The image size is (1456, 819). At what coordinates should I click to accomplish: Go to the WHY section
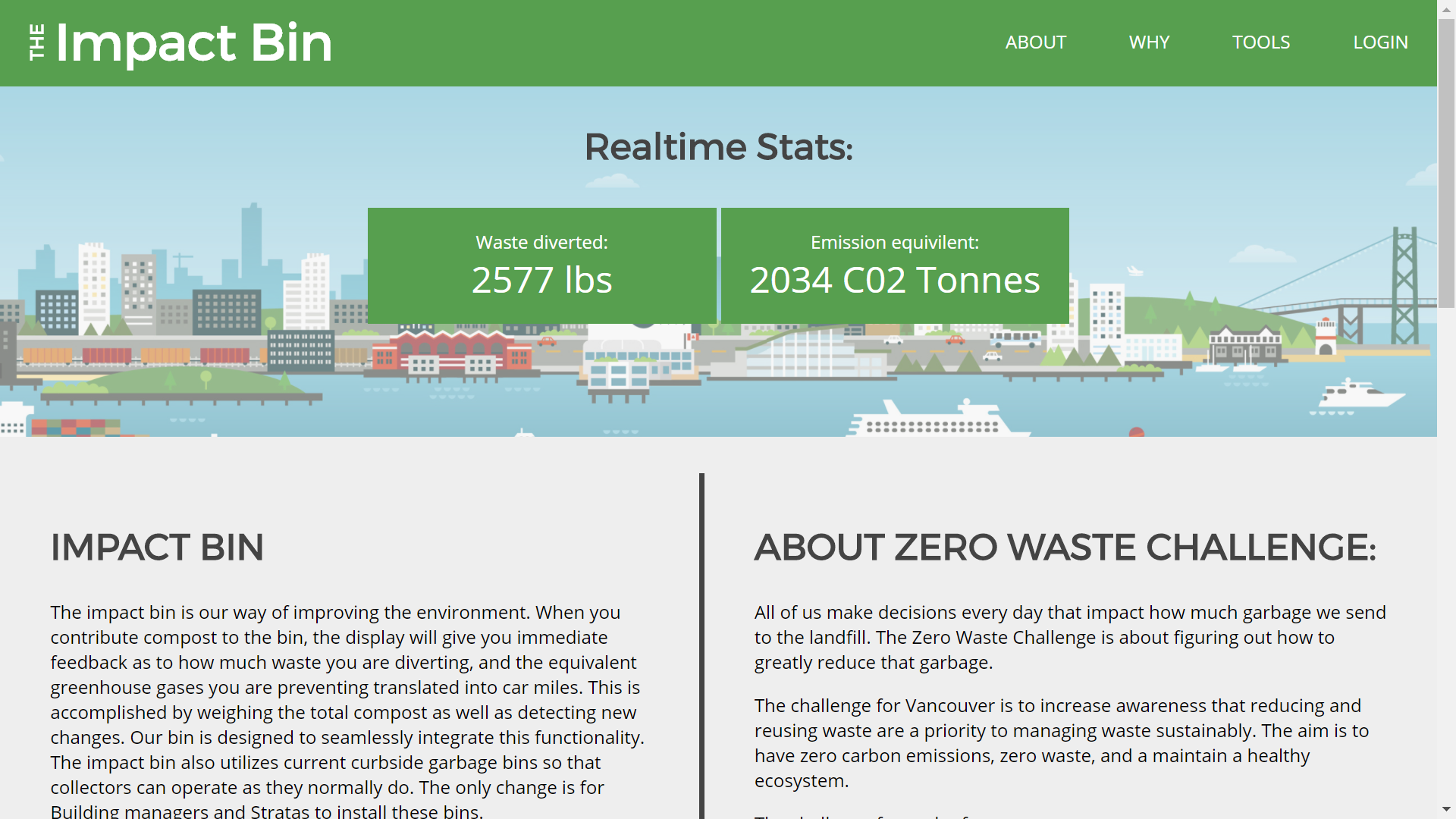coord(1149,42)
